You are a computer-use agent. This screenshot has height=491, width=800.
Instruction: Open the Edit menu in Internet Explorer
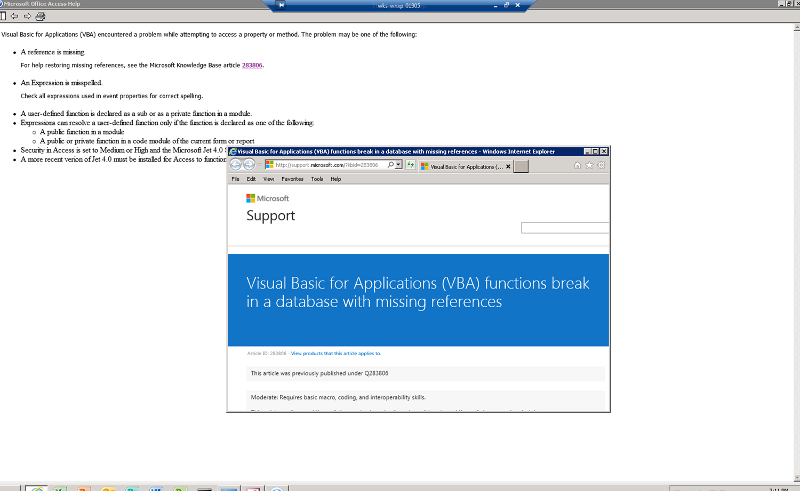(x=251, y=179)
